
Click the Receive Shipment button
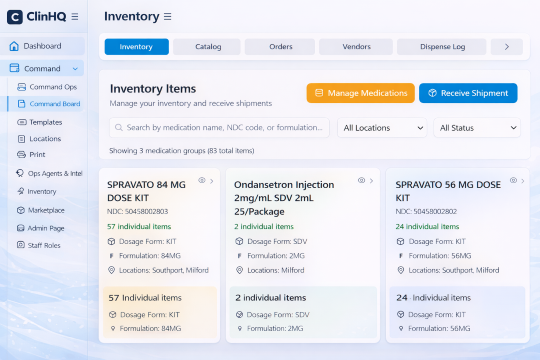point(468,93)
